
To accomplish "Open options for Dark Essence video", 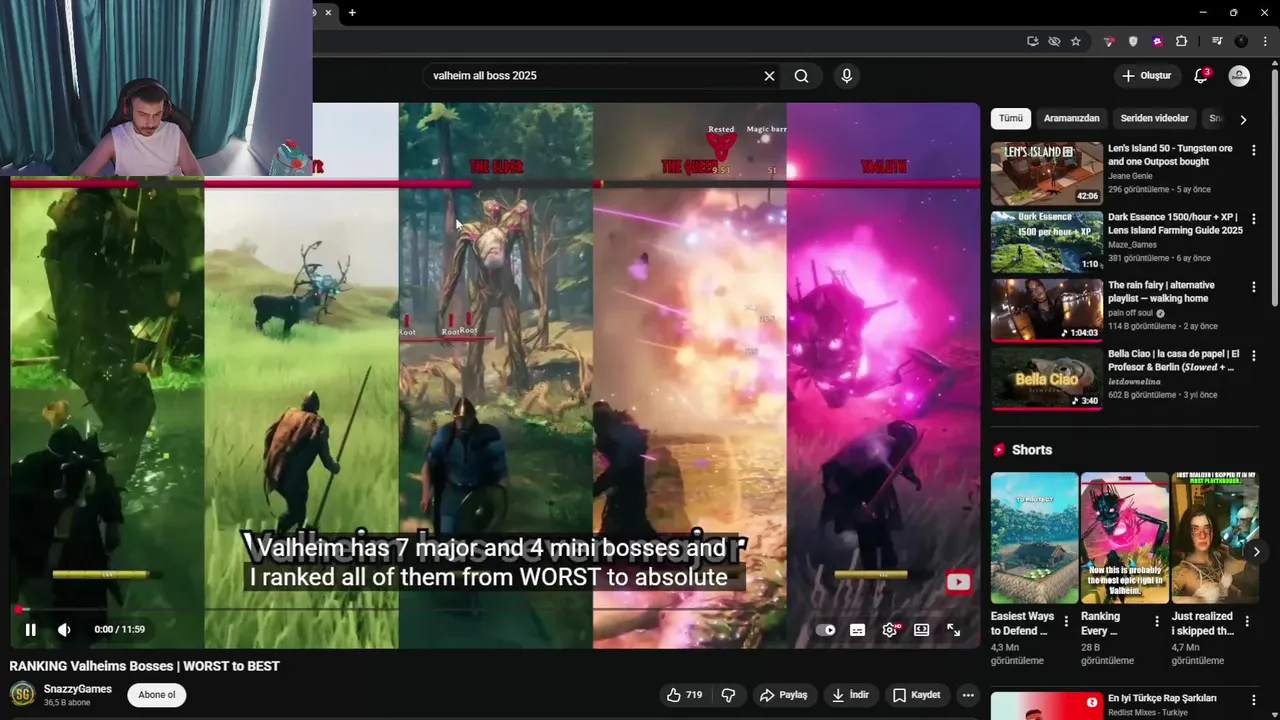I will click(1254, 219).
